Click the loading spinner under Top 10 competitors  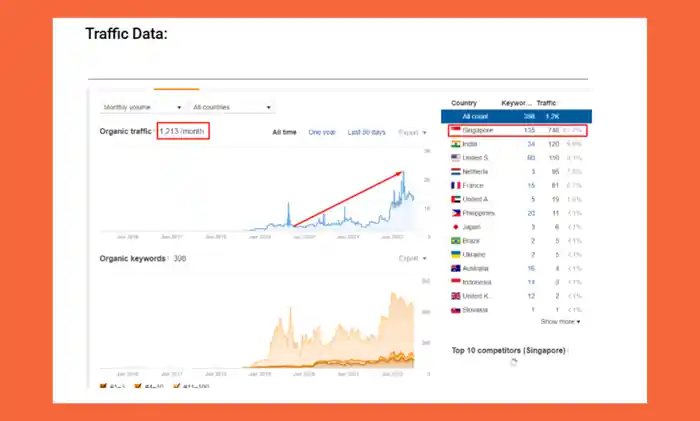pyautogui.click(x=514, y=362)
